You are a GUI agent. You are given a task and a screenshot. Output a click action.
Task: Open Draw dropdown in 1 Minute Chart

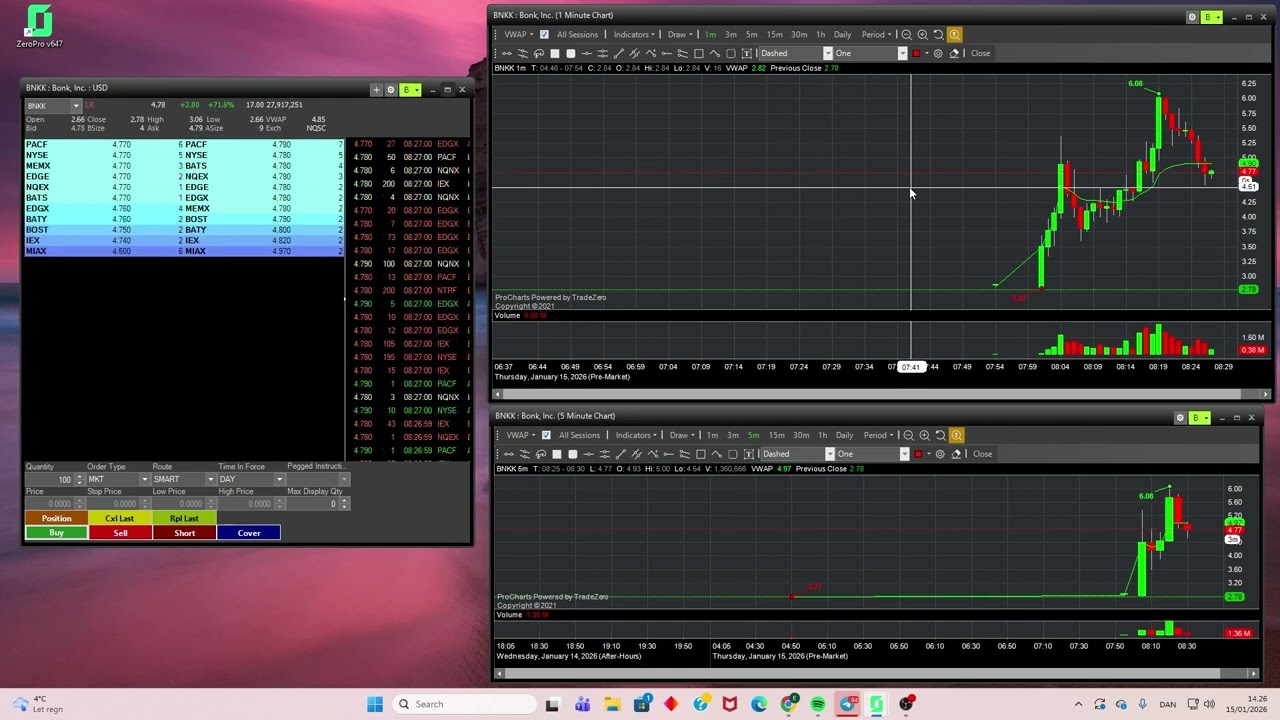coord(681,35)
